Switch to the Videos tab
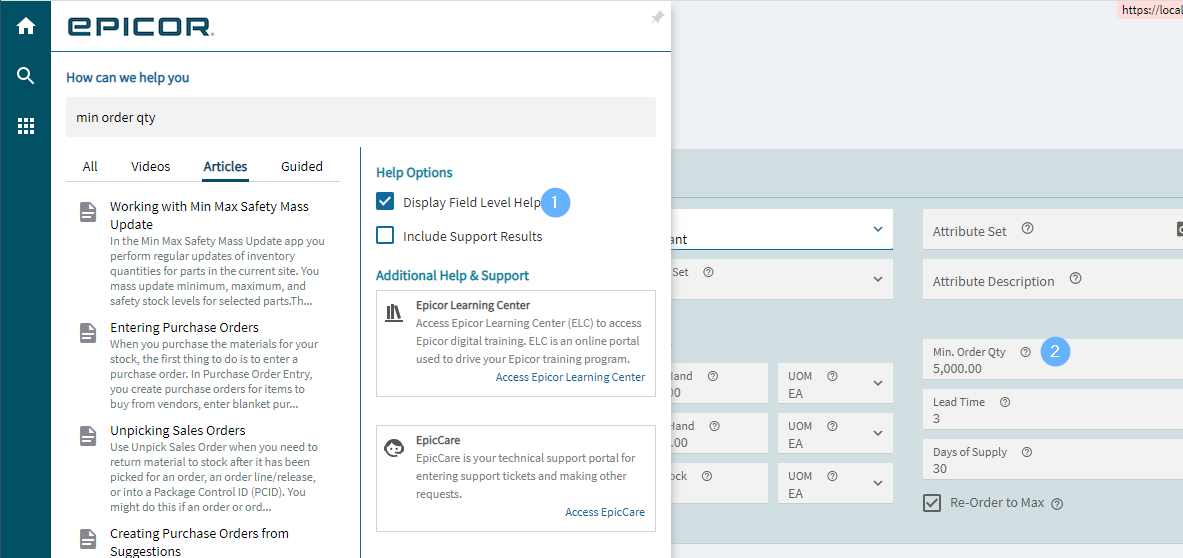This screenshot has height=558, width=1183. click(151, 167)
